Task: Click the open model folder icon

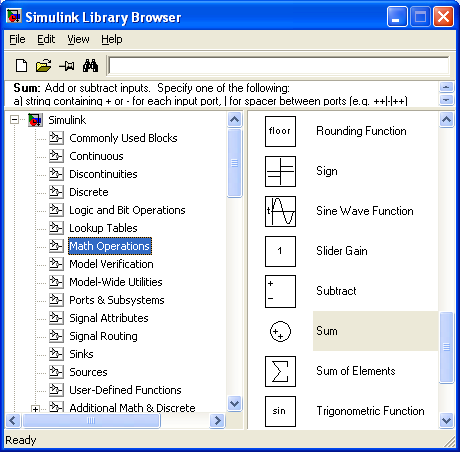Action: point(44,66)
